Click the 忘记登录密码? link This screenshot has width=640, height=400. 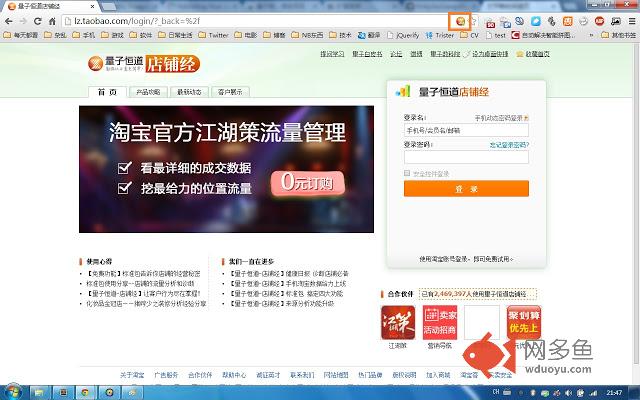[x=509, y=145]
